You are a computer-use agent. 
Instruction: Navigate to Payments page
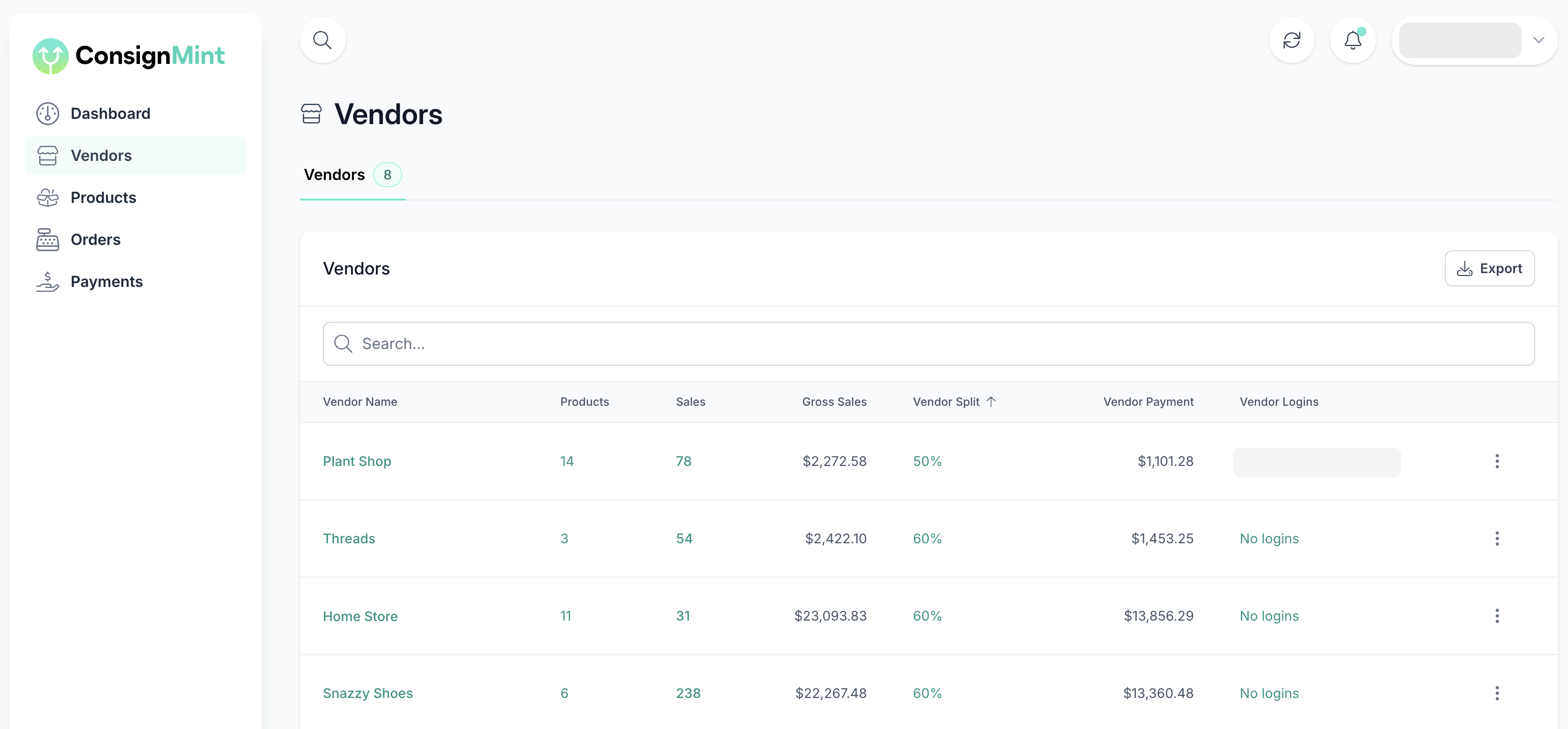click(x=106, y=282)
